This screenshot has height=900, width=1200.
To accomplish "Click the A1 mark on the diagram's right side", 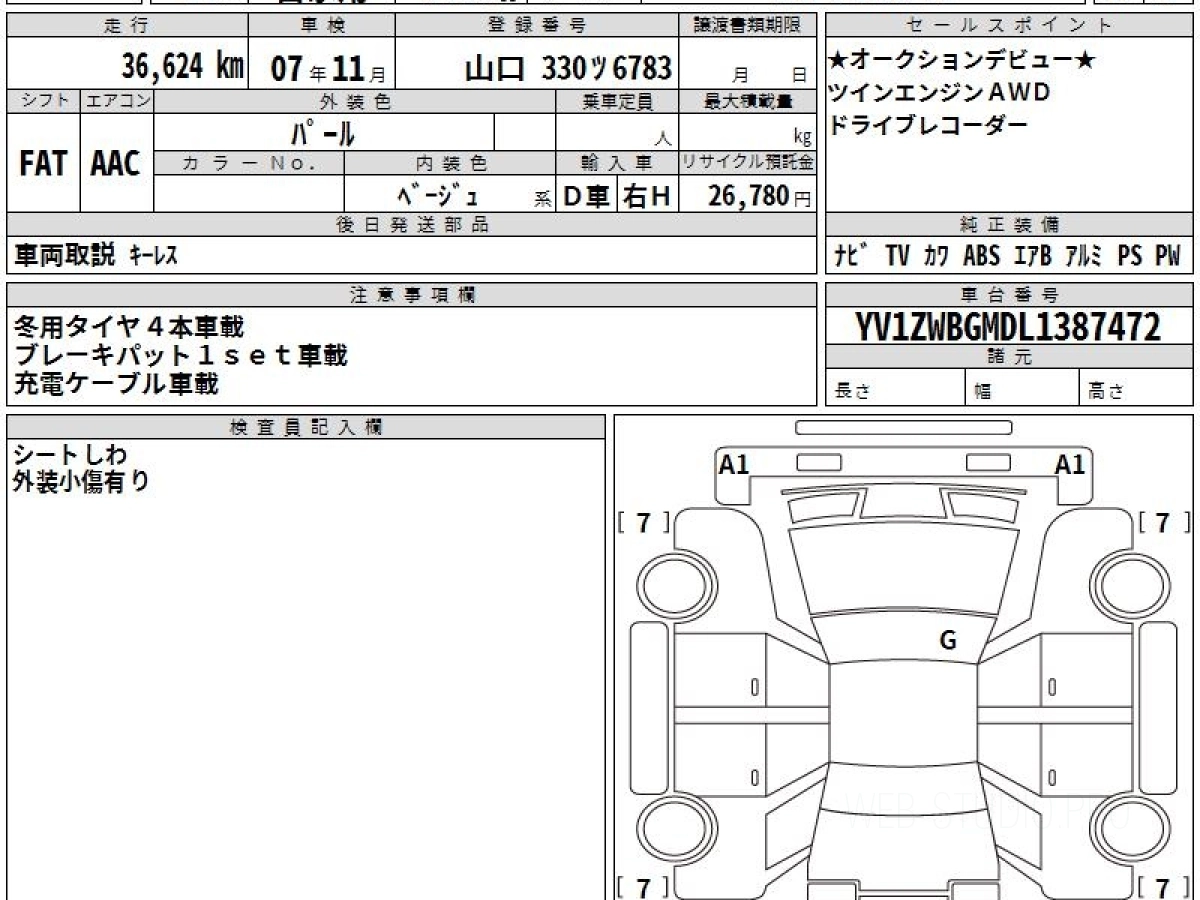I will [x=1070, y=464].
